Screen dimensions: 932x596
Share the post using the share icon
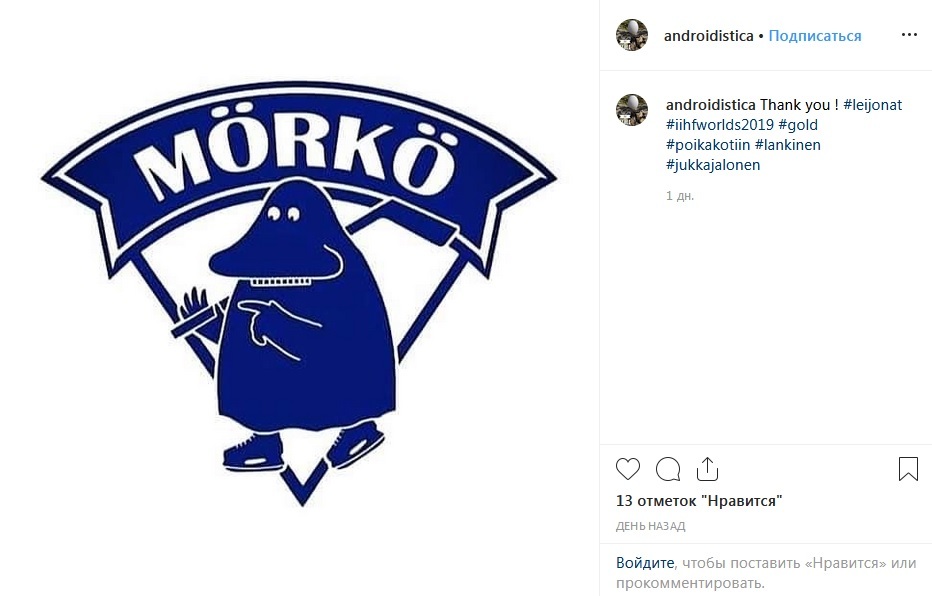point(707,469)
